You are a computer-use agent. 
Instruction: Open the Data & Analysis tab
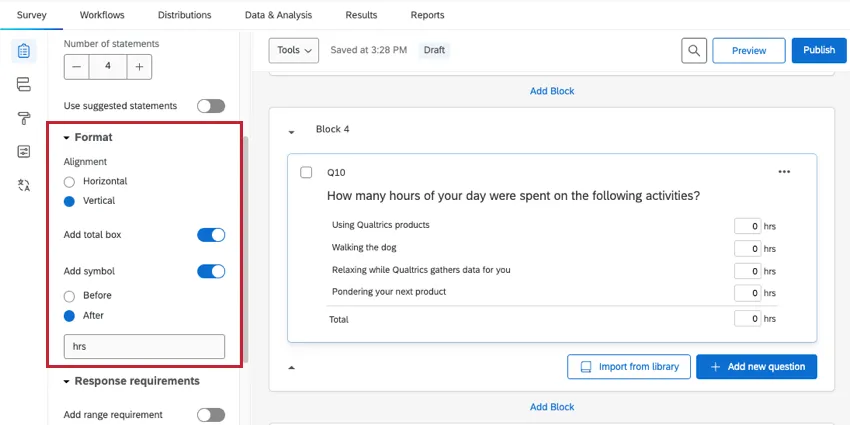(x=278, y=15)
